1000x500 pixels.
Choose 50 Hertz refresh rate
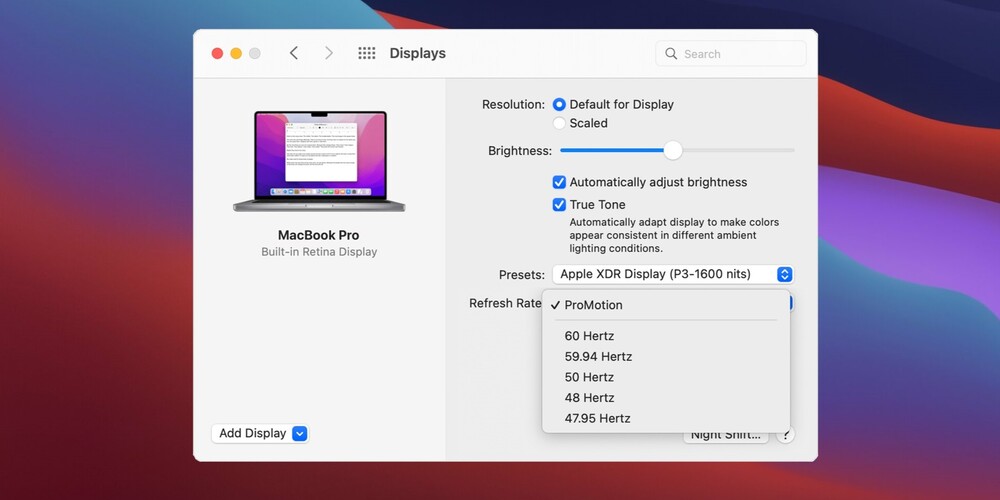666,378
